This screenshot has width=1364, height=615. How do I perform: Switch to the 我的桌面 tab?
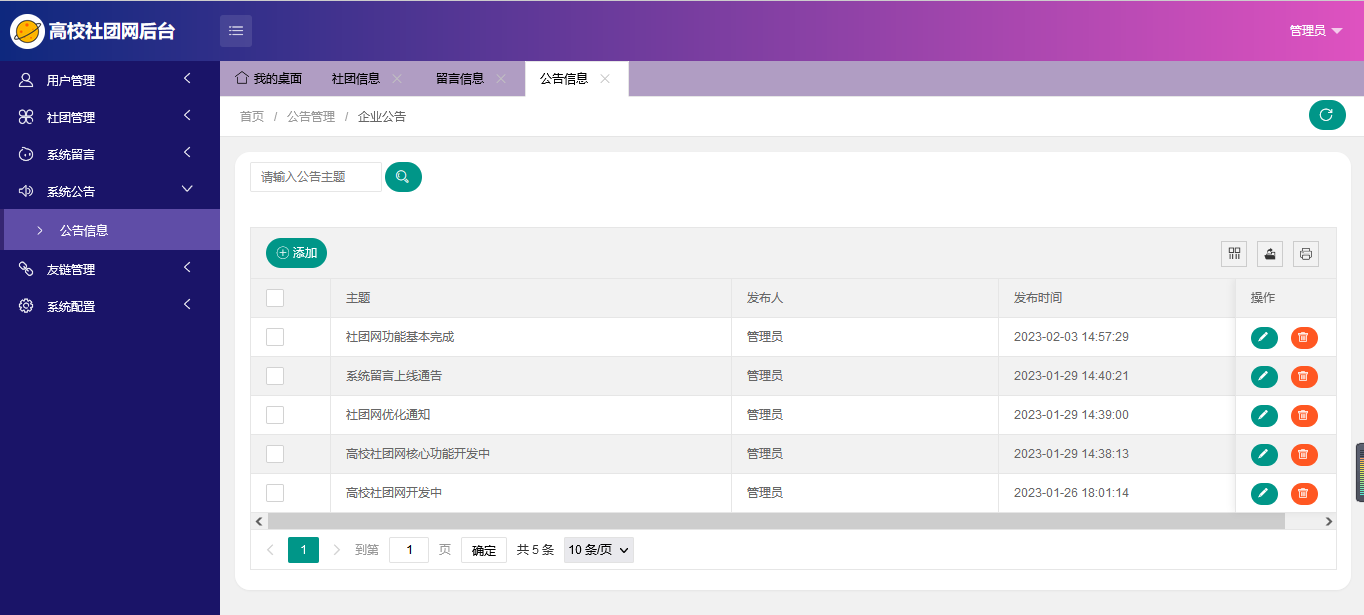click(x=268, y=78)
